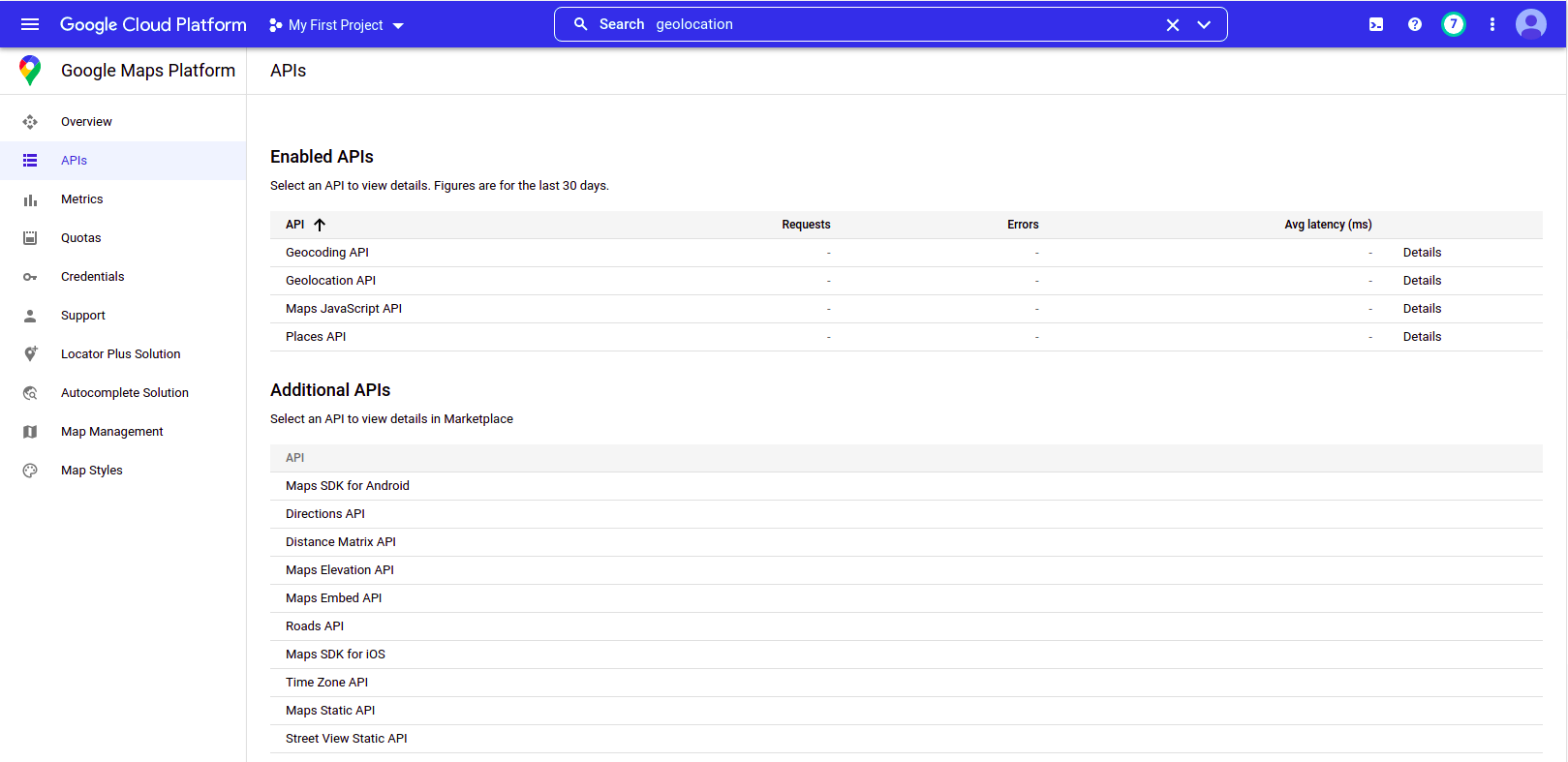Open Credentials page
Viewport: 1568px width, 762px height.
click(x=123, y=277)
